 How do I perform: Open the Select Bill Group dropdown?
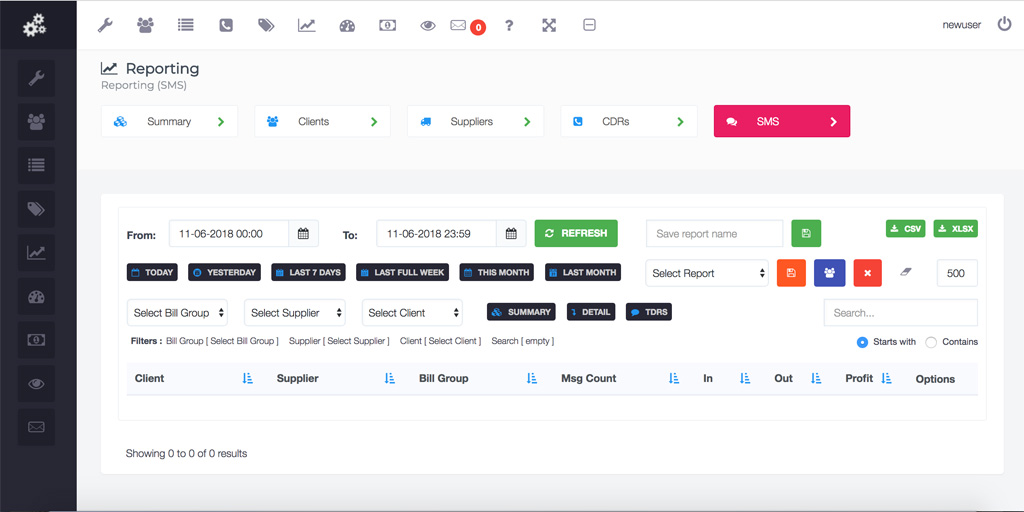177,313
